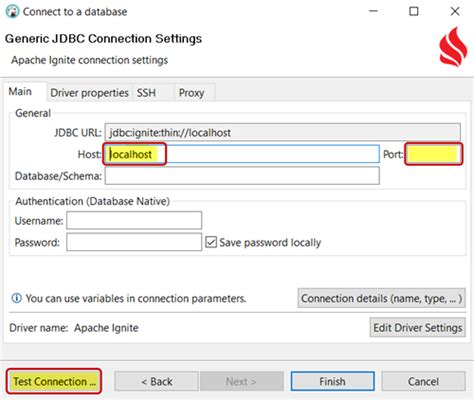Open Edit Driver Settings
This screenshot has width=474, height=400.
(x=418, y=327)
